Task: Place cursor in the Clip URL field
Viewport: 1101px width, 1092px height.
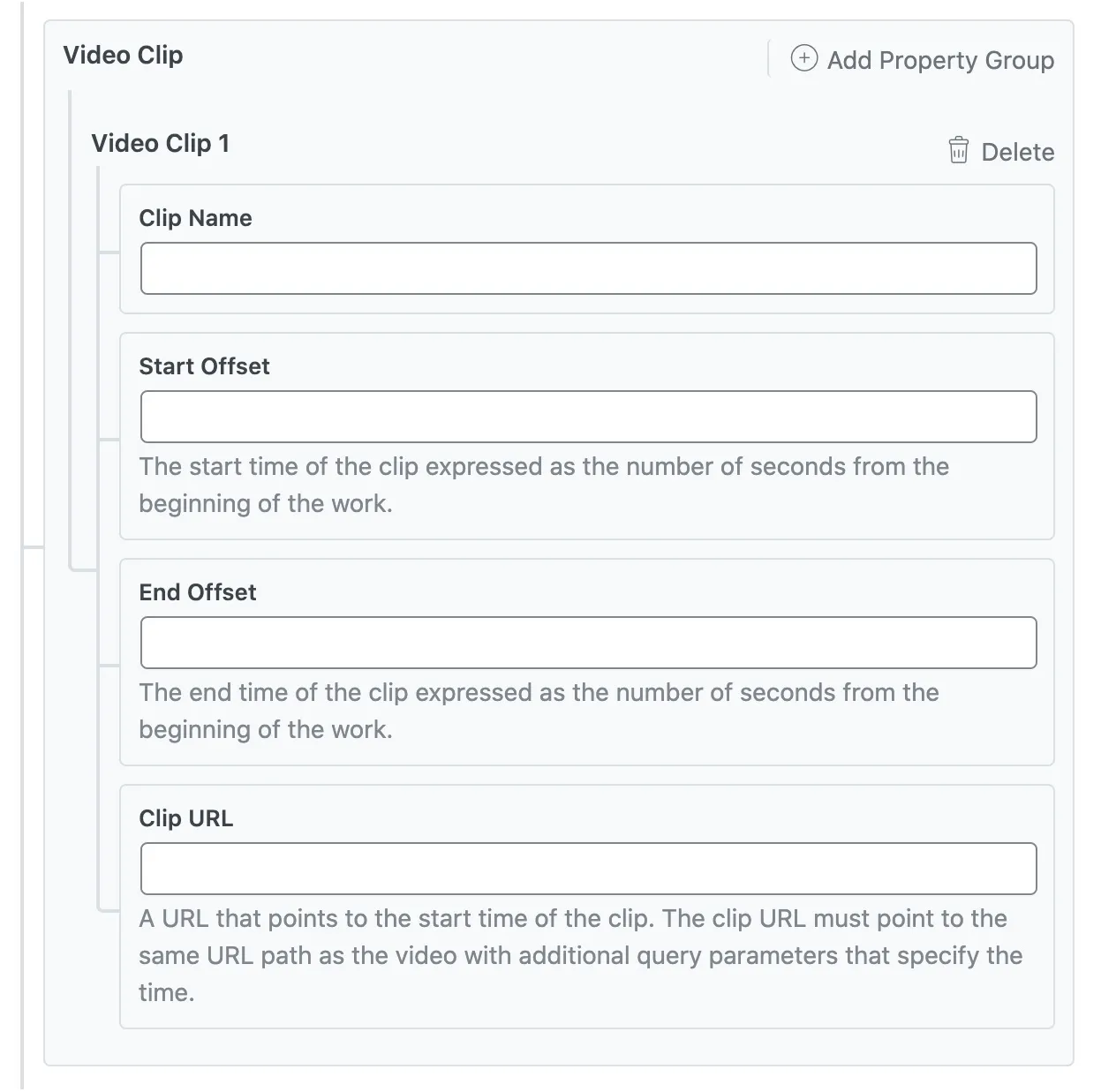Action: (x=588, y=869)
